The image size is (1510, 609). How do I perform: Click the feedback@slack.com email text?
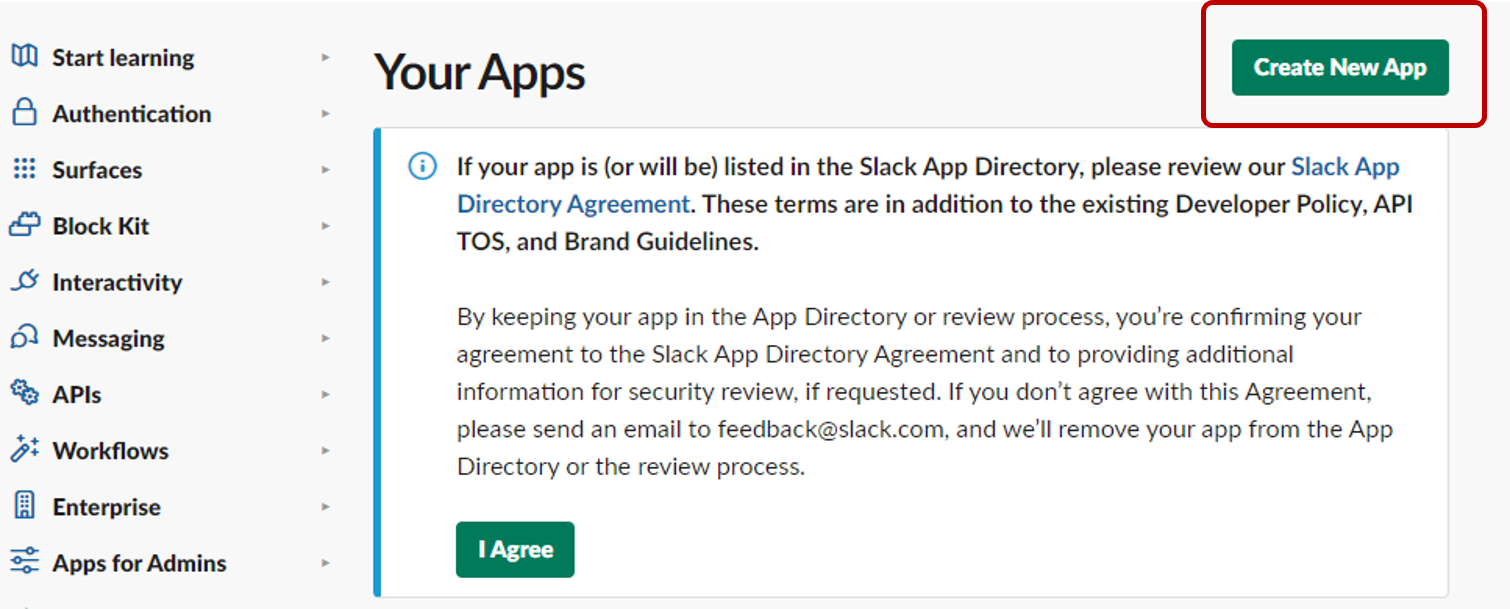coord(829,429)
